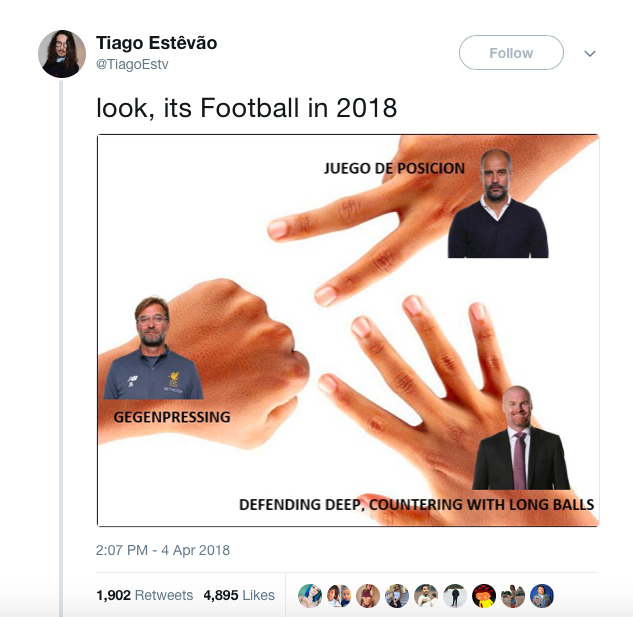633x617 pixels.
Task: Open the Tiago Estêvão display name link
Action: 156,43
